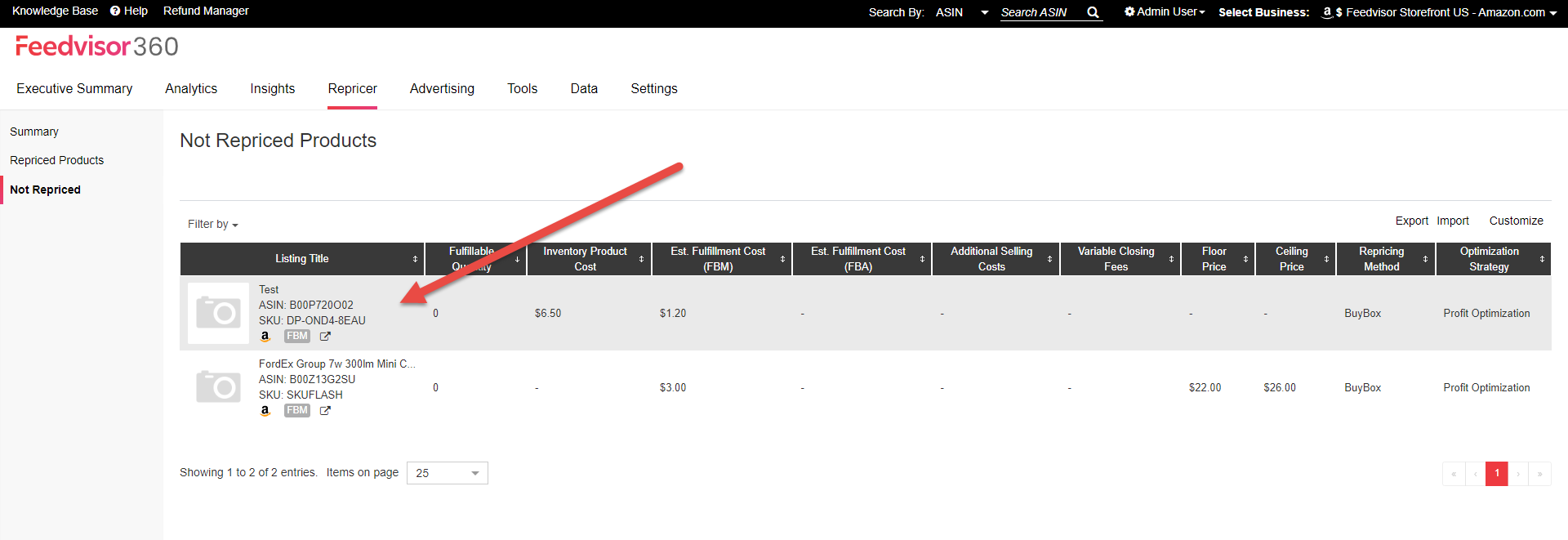Click the '$22.00' floor price cell

(x=1205, y=387)
